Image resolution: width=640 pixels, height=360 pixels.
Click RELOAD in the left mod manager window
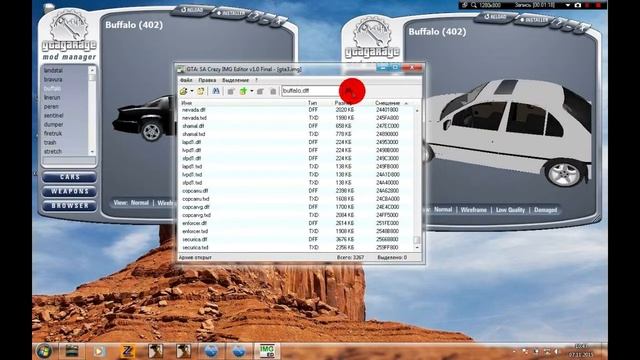[x=192, y=10]
